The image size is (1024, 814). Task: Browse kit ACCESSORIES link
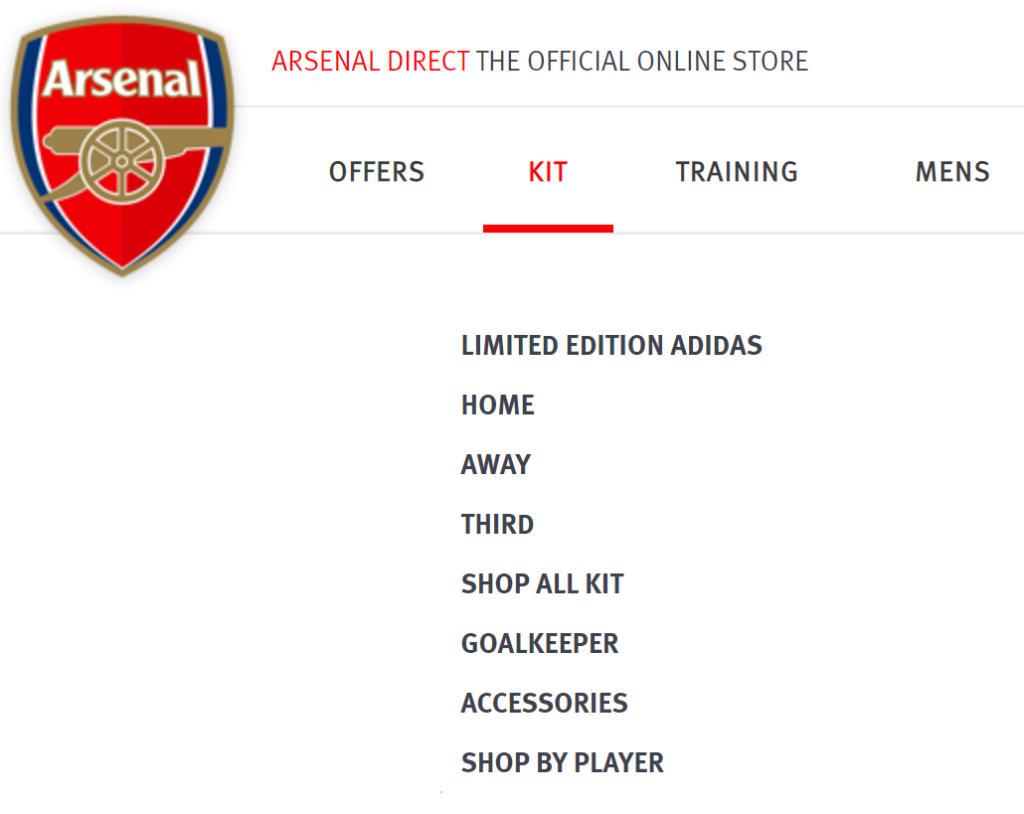(544, 704)
